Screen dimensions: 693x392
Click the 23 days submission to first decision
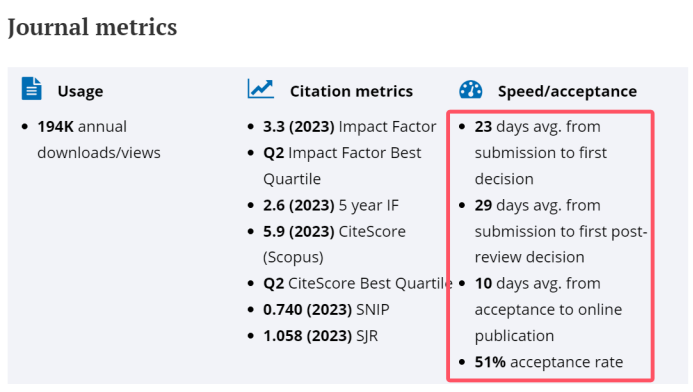click(541, 152)
